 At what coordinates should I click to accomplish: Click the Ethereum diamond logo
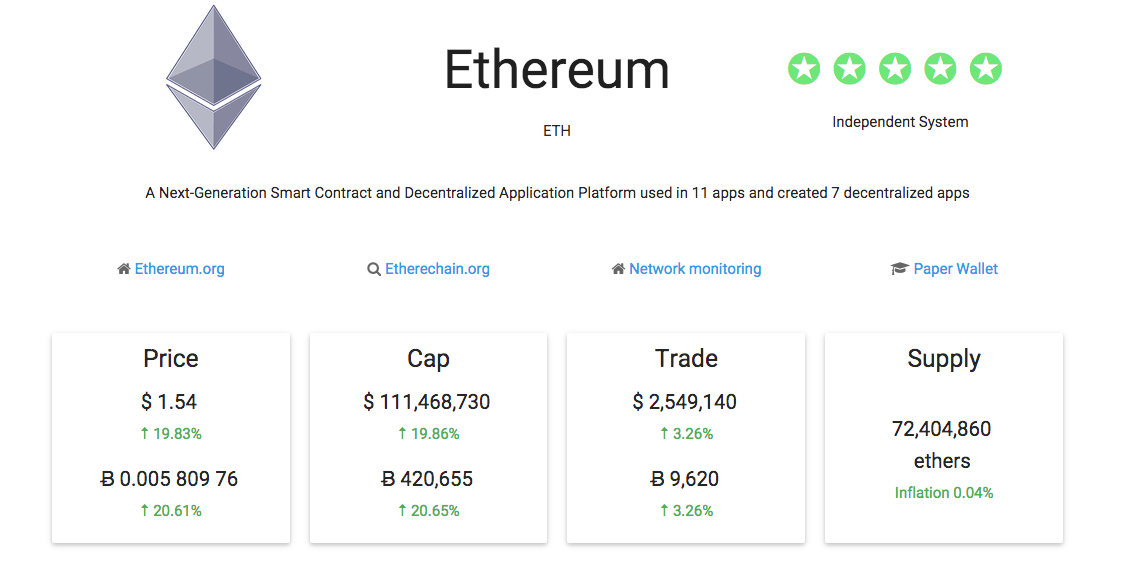[214, 77]
